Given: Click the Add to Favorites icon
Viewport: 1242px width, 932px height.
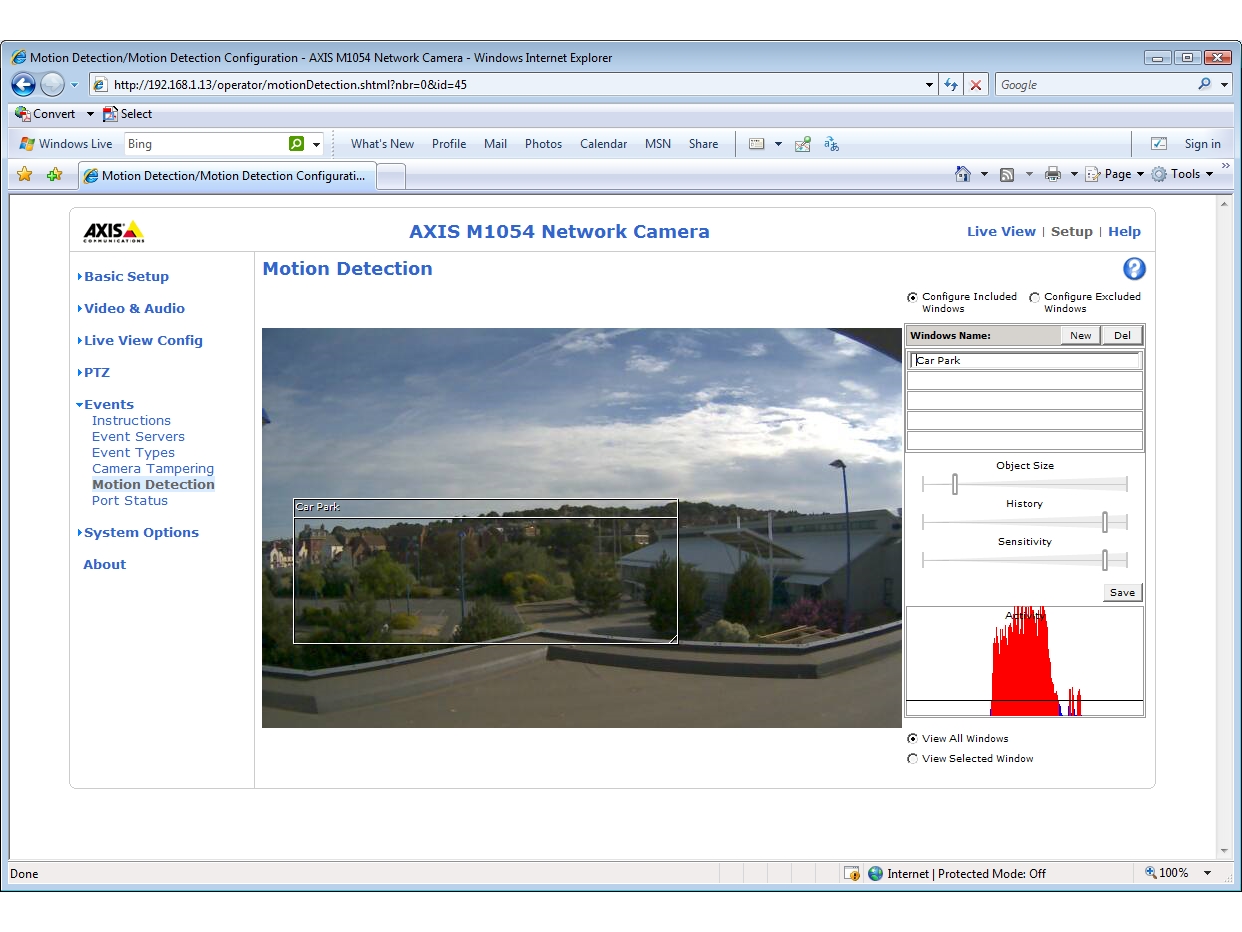Looking at the screenshot, I should [55, 175].
